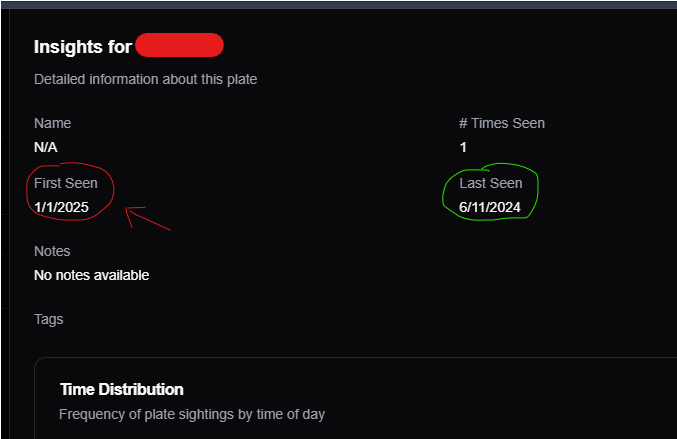Screen dimensions: 677x439
Task: Click the 'Insights for' heading
Action: pyautogui.click(x=83, y=47)
